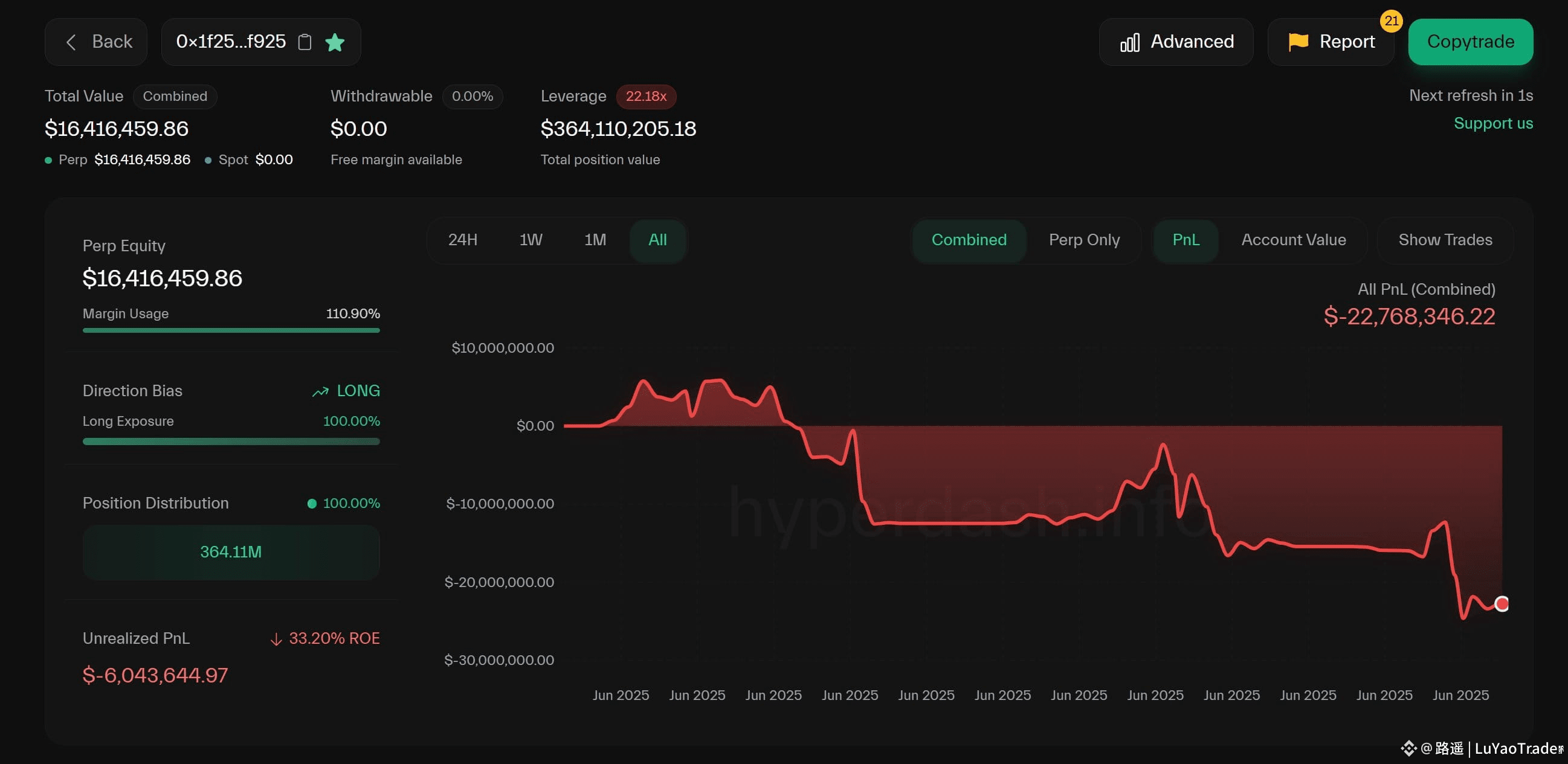Click the $-20,000,000.00 y-axis label

[x=499, y=583]
